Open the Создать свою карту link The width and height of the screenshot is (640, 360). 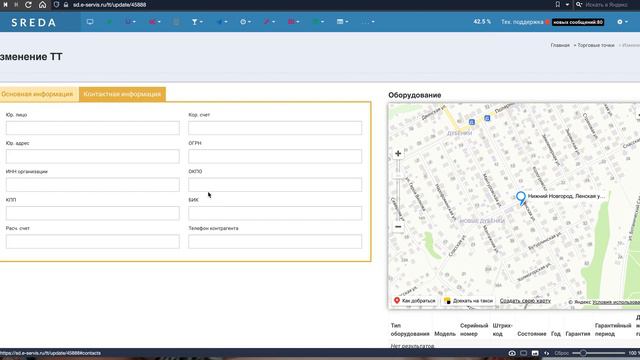pyautogui.click(x=525, y=301)
